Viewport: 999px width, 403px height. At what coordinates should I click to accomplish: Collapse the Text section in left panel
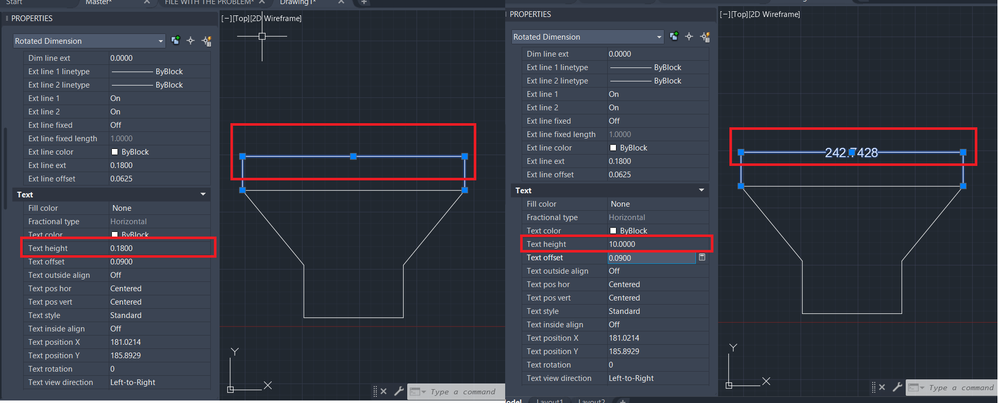pyautogui.click(x=203, y=194)
